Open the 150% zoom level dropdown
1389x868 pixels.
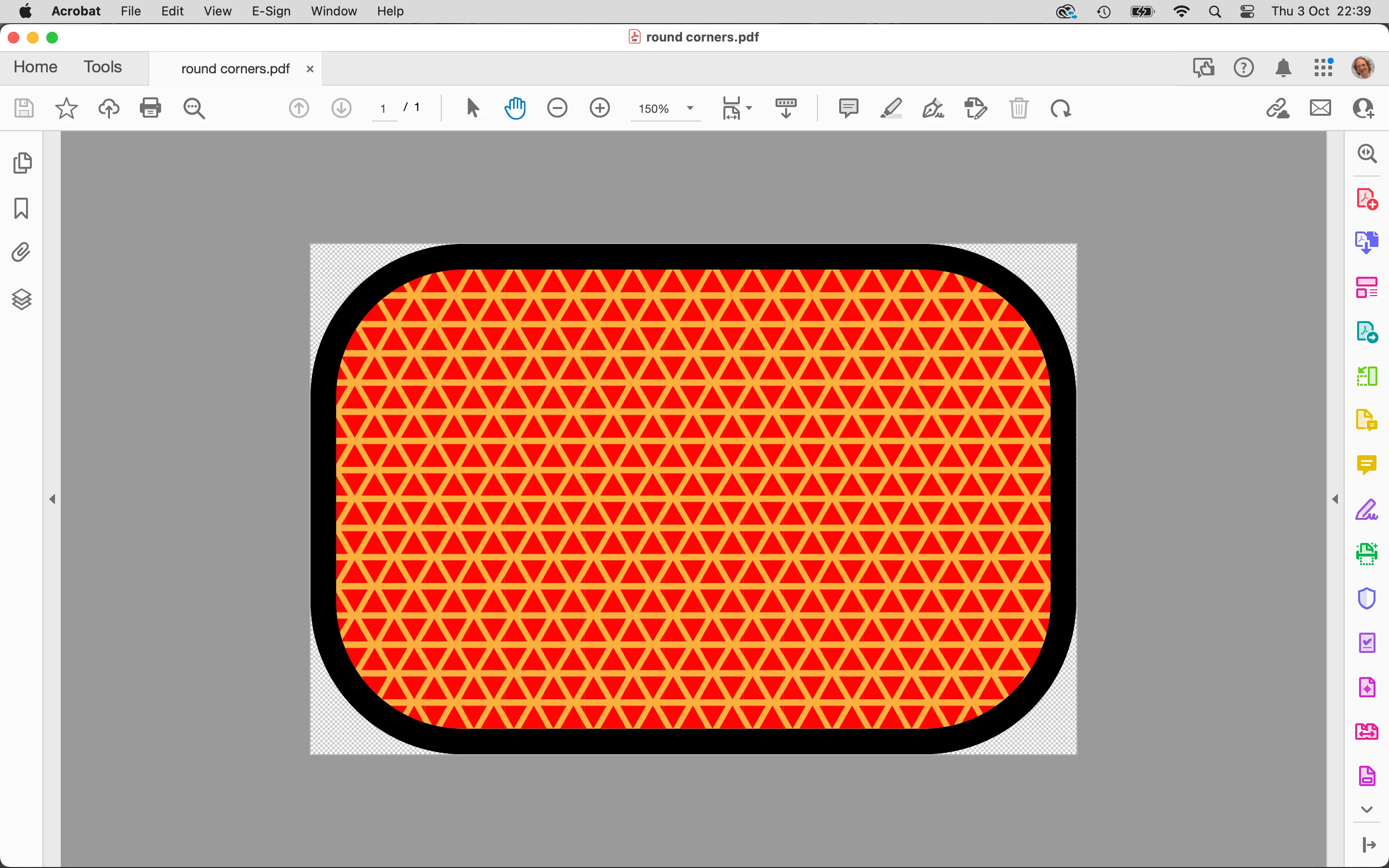click(691, 108)
